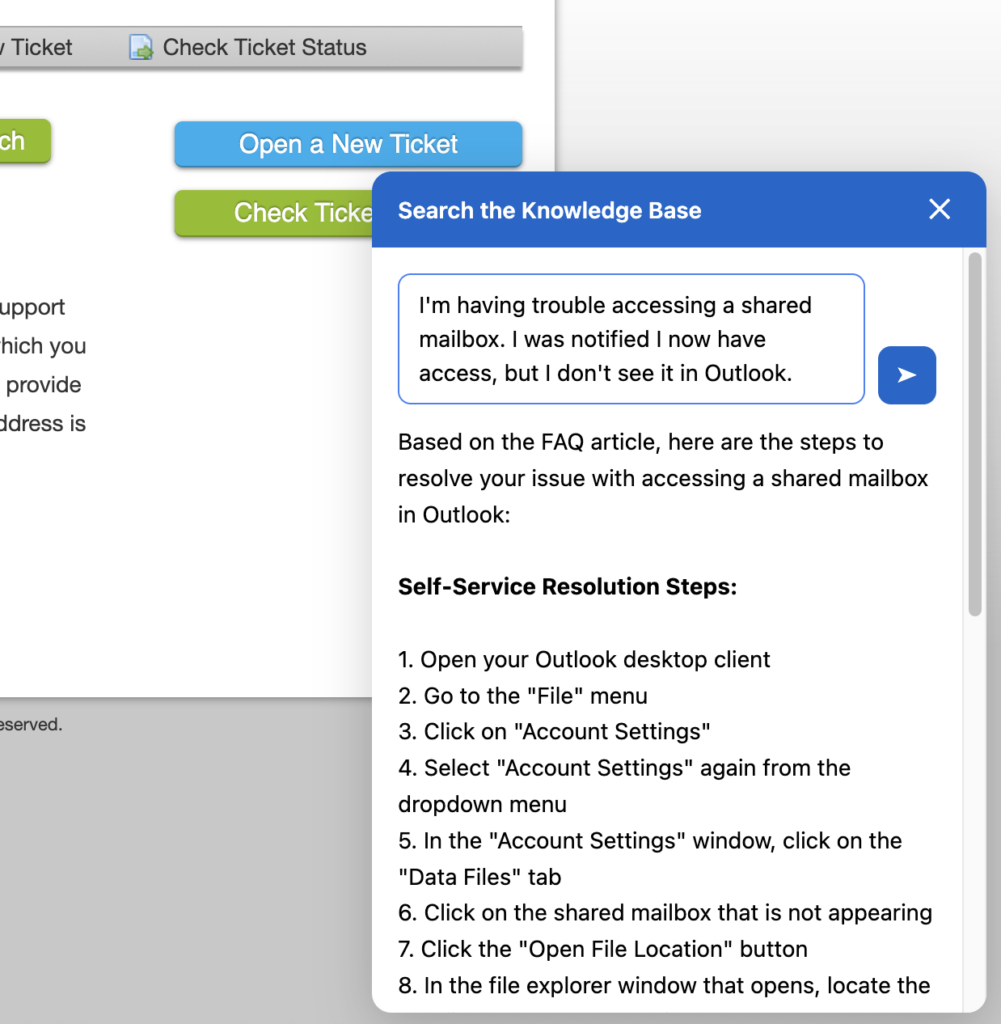Screen dimensions: 1001x1024
Task: Click step 6 about the shared mailbox
Action: [x=665, y=913]
